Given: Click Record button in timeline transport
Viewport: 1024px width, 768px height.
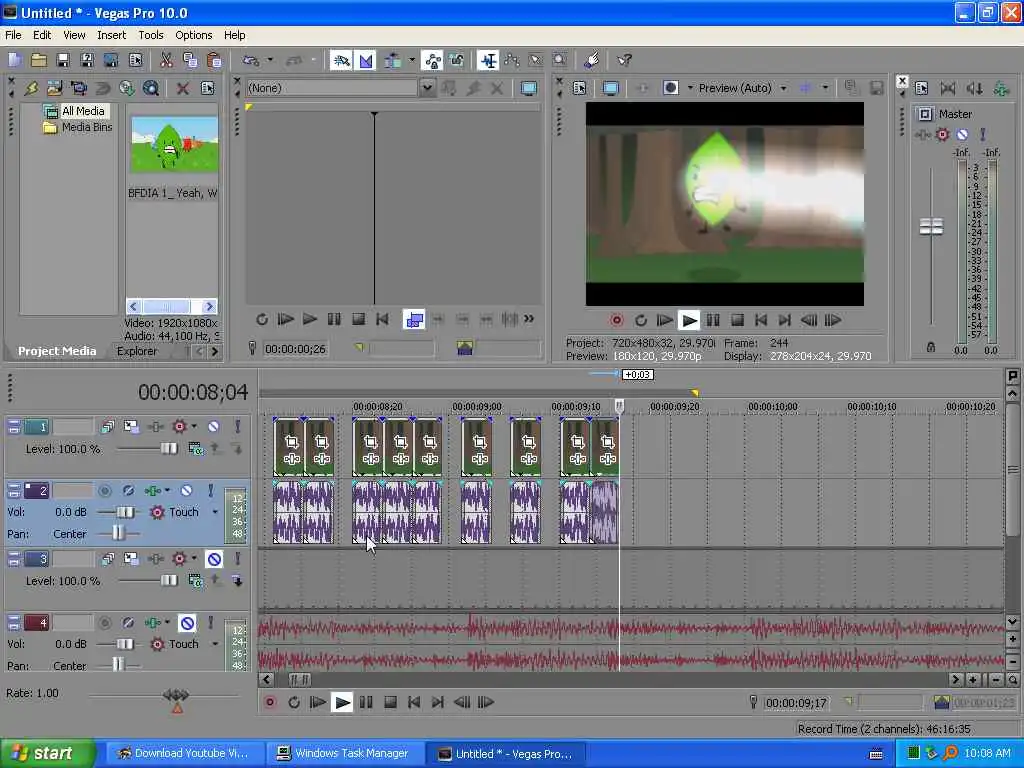Looking at the screenshot, I should pos(270,702).
